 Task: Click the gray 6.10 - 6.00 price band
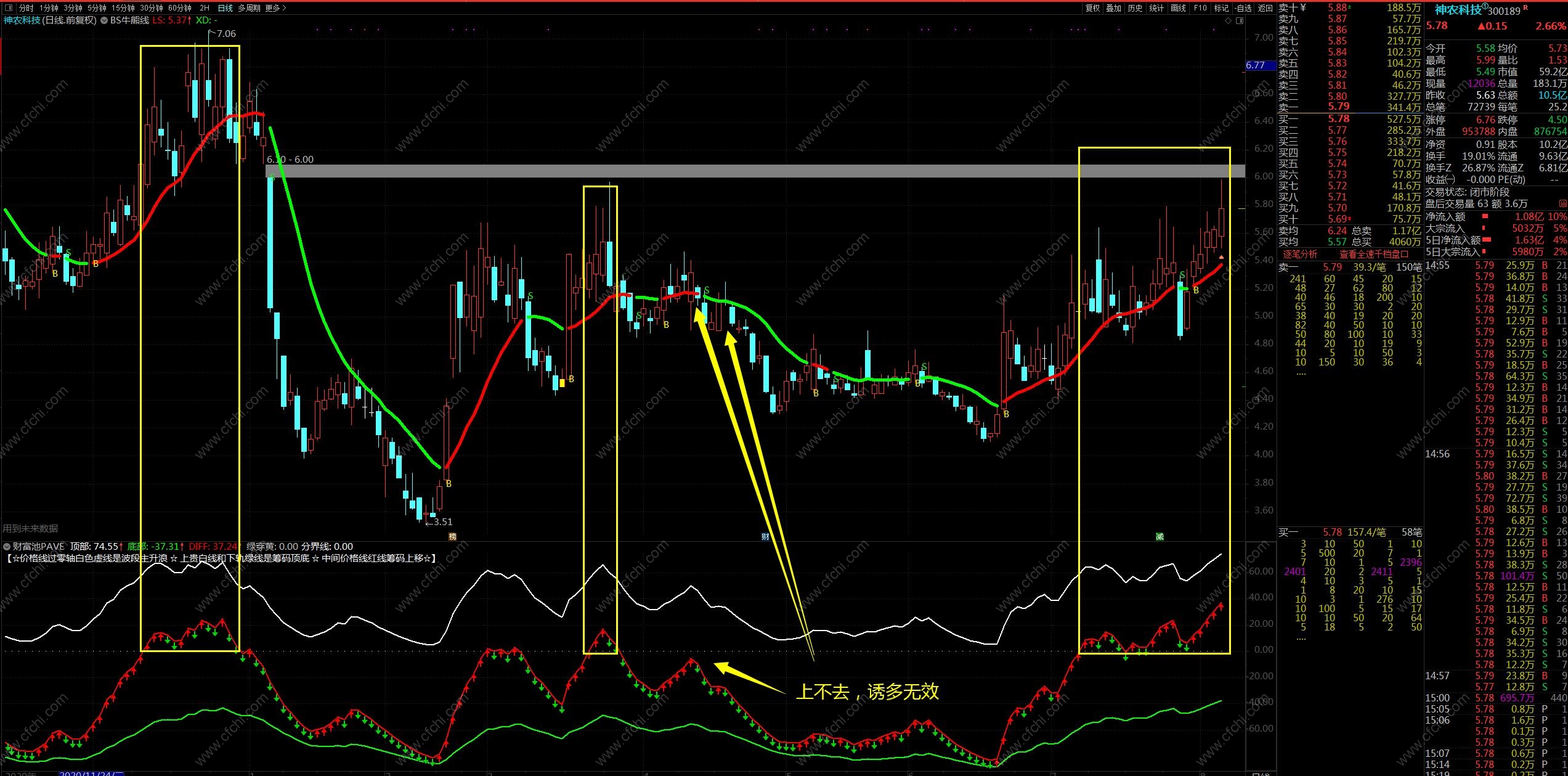pyautogui.click(x=739, y=171)
